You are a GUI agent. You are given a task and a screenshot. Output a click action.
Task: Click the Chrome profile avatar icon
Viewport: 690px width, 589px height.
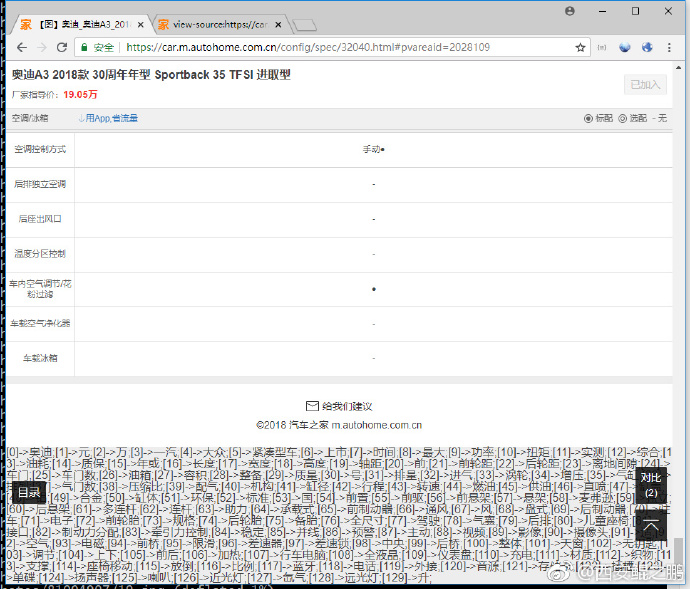[x=569, y=11]
